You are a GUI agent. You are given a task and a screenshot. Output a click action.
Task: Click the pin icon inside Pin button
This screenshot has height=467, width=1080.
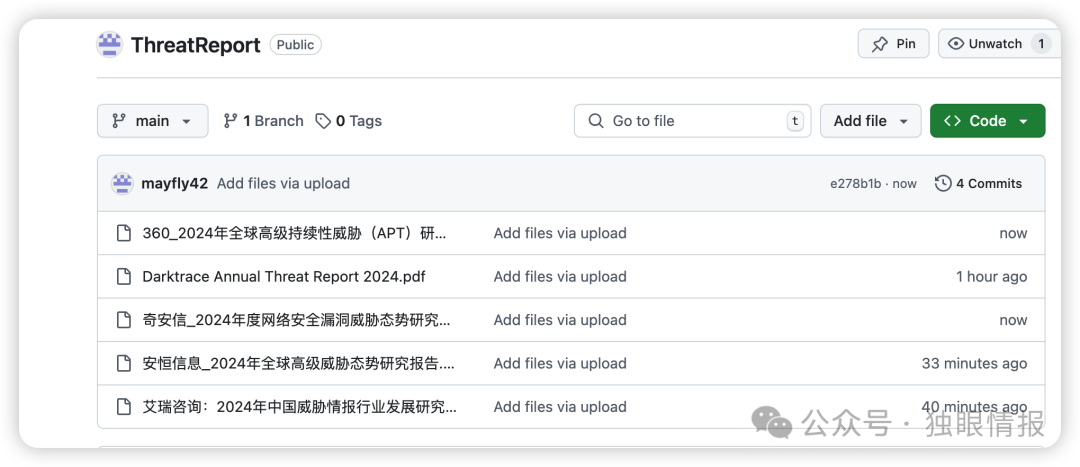click(880, 44)
